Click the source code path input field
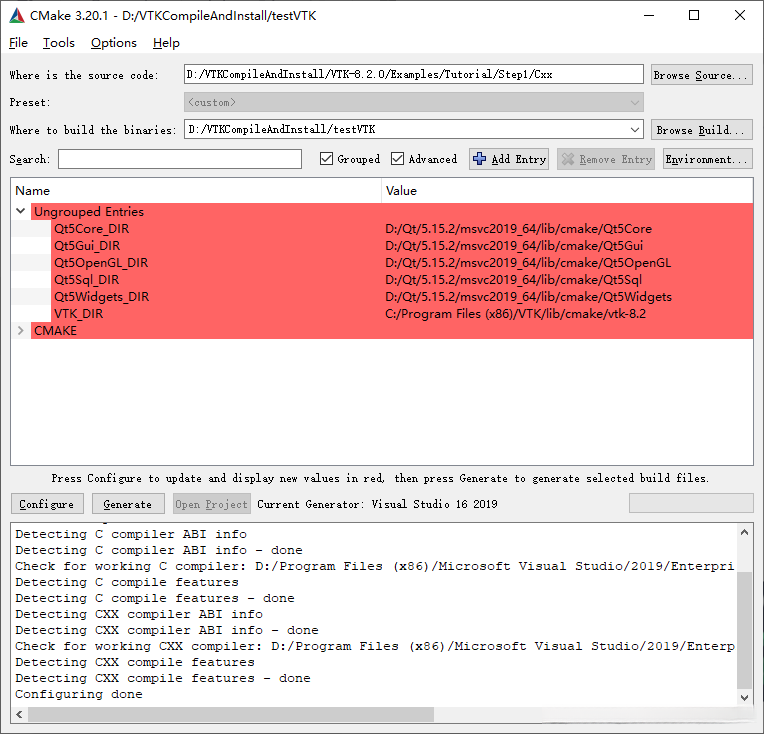764x734 pixels. [414, 75]
